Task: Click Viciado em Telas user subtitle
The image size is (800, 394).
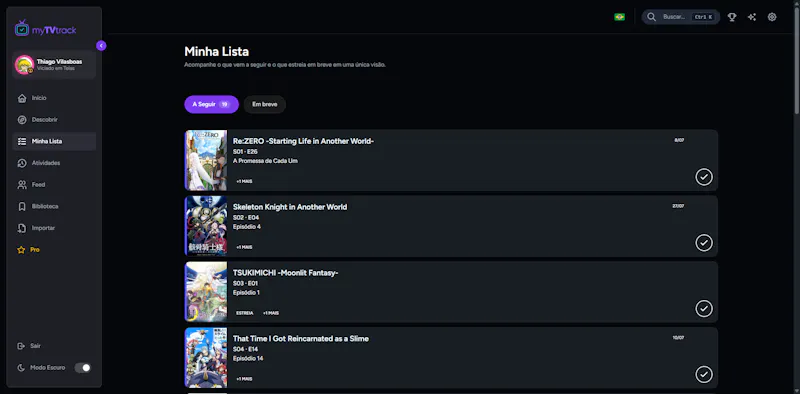Action: (x=56, y=69)
